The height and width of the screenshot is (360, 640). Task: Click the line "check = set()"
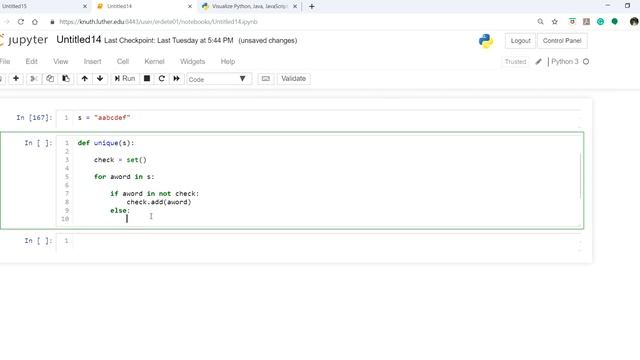[120, 160]
